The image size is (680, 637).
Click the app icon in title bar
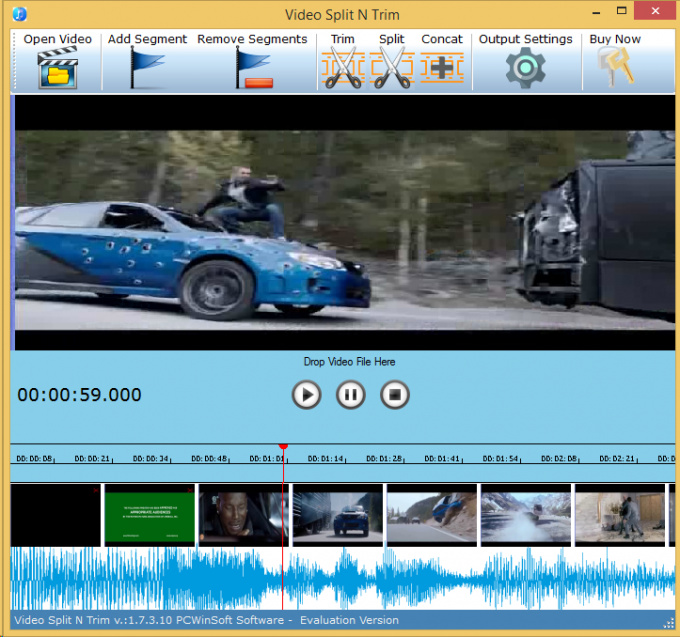coord(19,14)
